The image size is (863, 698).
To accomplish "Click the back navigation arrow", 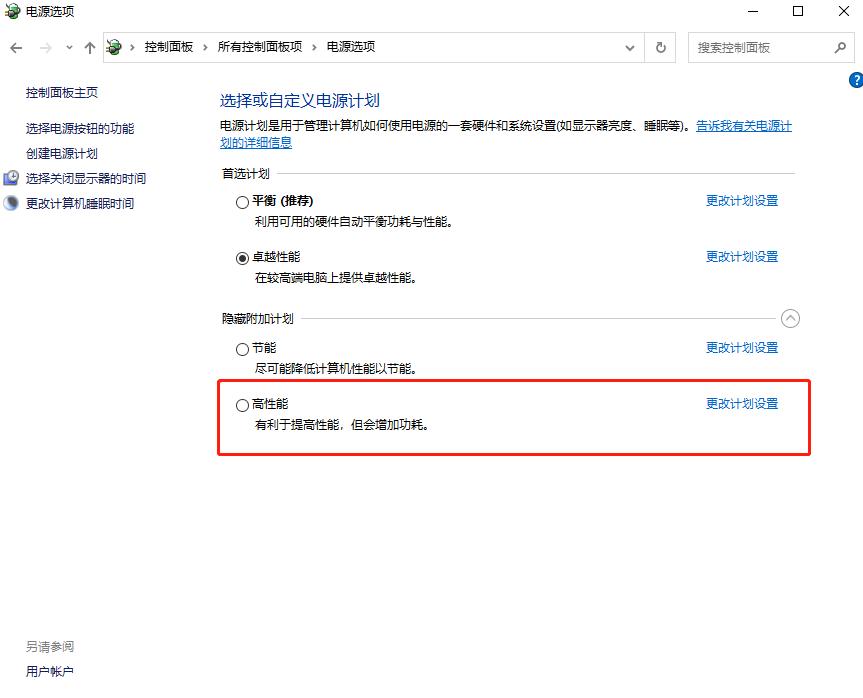I will point(16,47).
